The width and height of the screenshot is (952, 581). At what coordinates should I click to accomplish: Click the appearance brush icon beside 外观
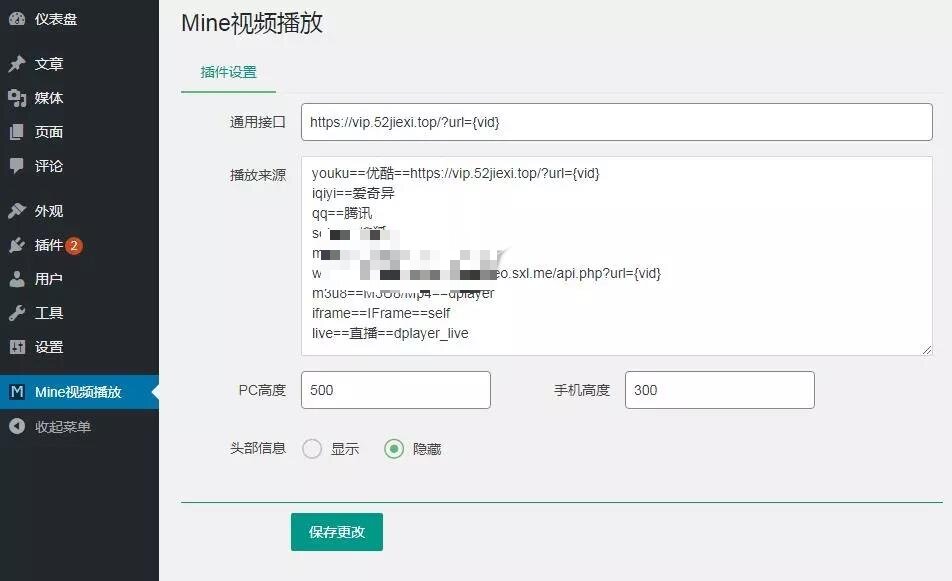pos(17,211)
